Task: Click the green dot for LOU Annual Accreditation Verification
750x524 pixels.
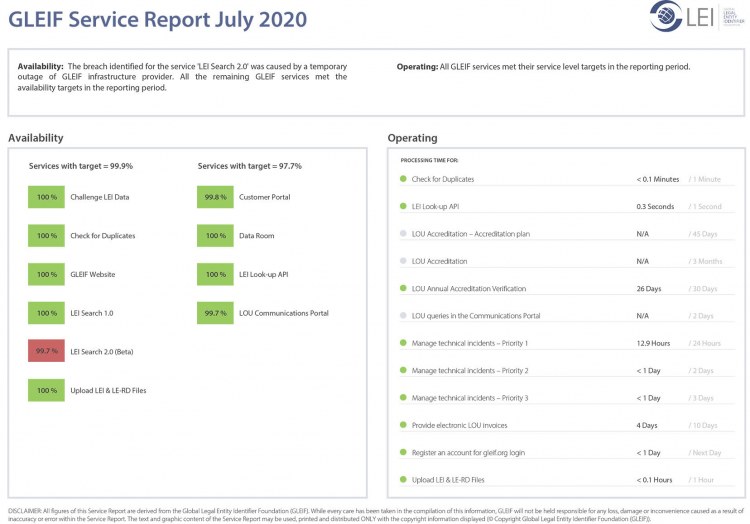Action: [x=403, y=288]
